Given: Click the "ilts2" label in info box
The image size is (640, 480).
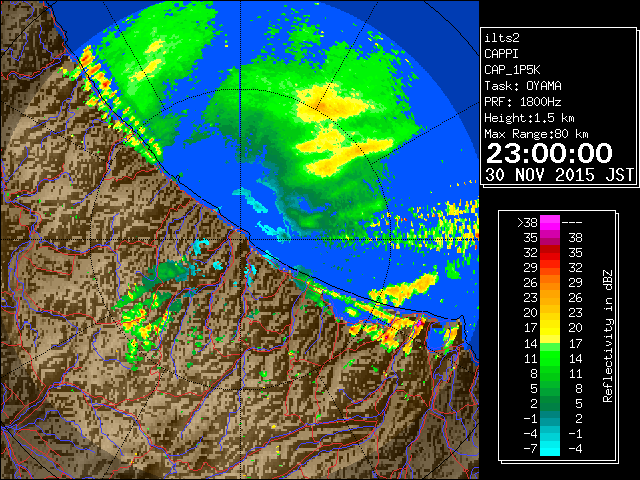Looking at the screenshot, I should click(x=502, y=38).
